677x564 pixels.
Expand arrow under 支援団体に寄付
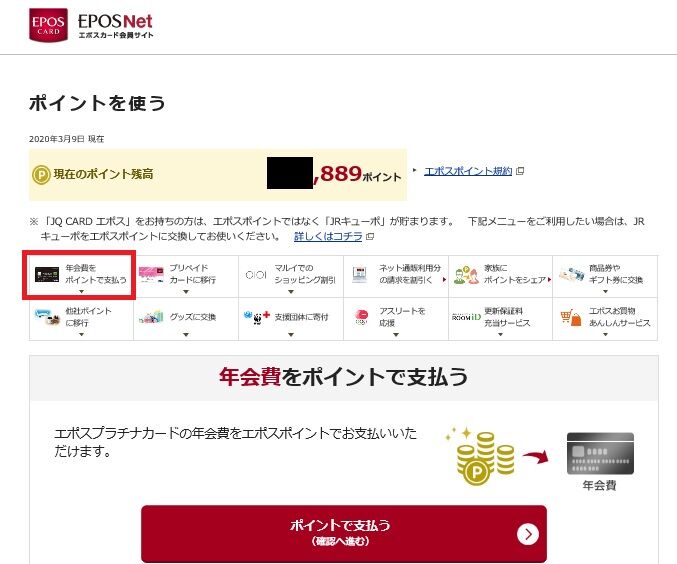[291, 334]
